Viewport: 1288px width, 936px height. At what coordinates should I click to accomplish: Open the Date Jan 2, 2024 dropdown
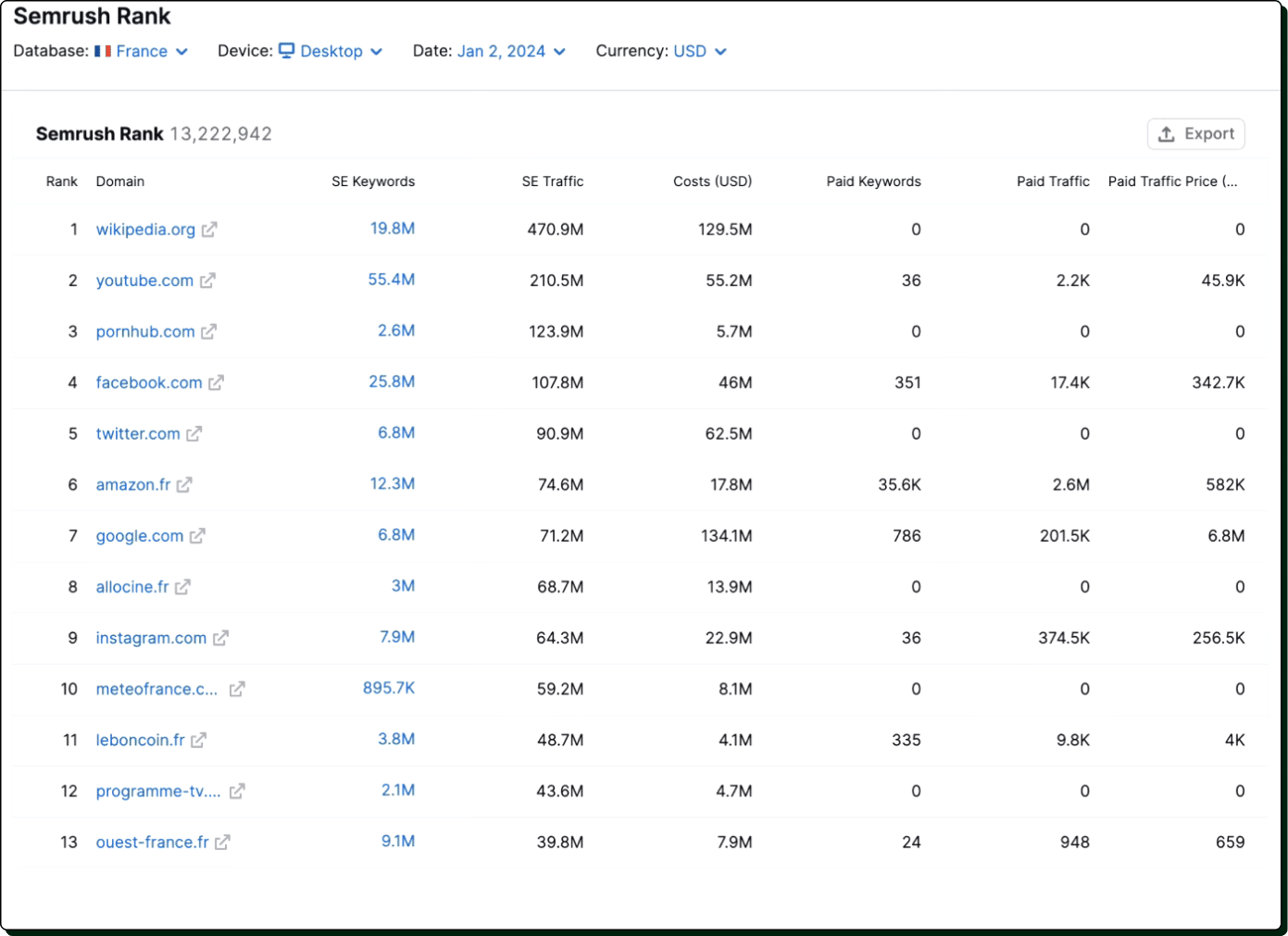coord(511,51)
